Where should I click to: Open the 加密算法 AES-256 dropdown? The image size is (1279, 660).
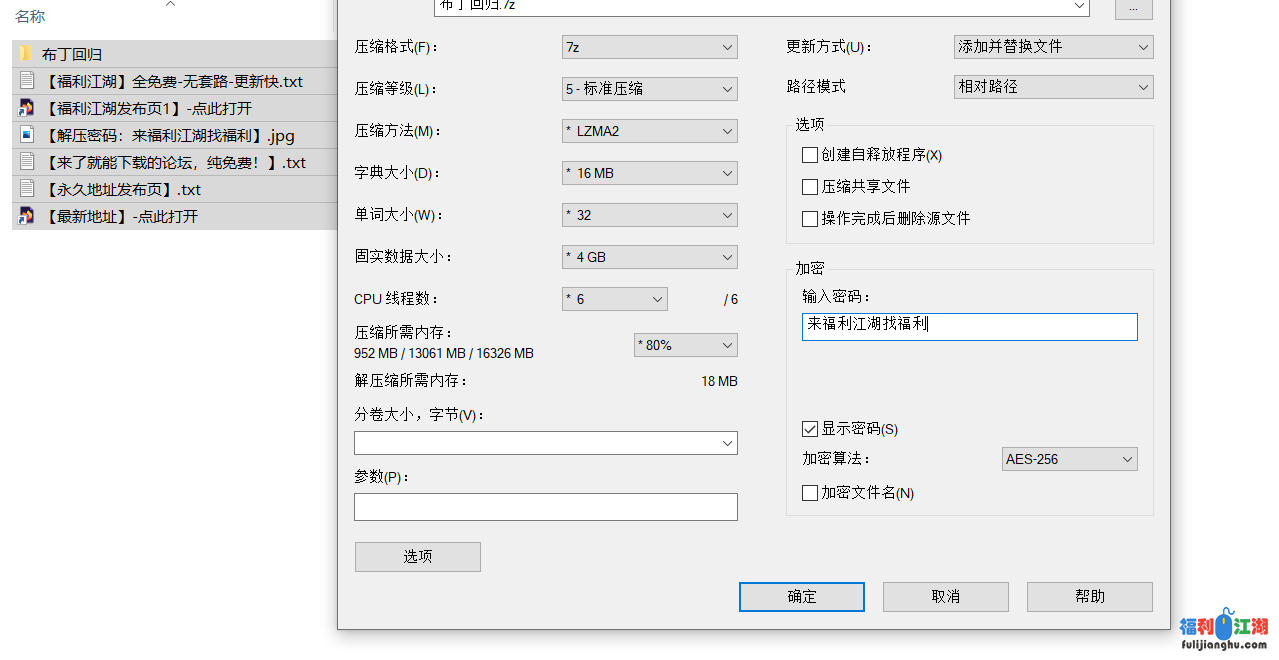[1069, 459]
